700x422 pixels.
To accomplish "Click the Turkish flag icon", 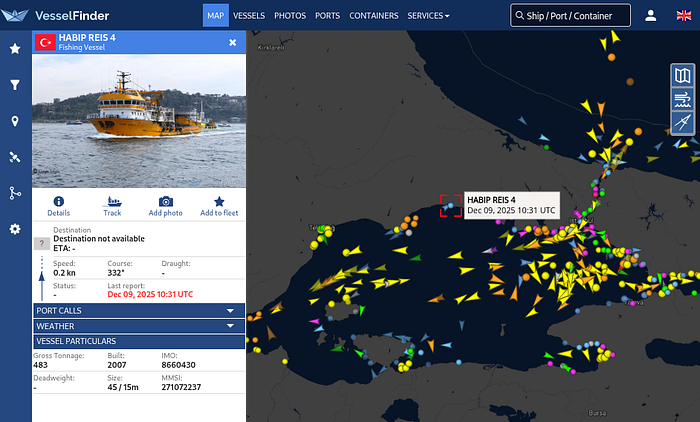I will pyautogui.click(x=45, y=42).
